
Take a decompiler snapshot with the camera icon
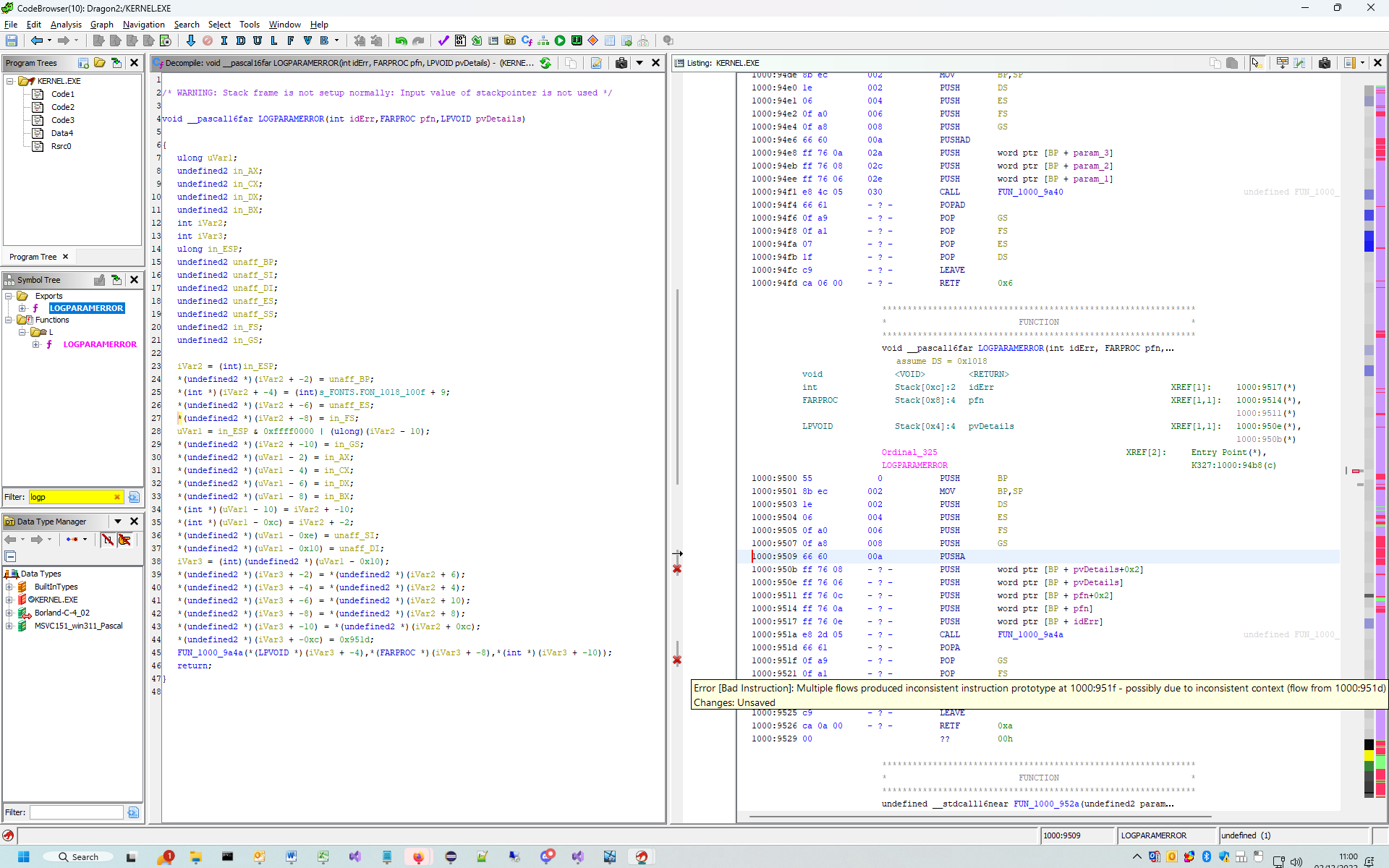[x=621, y=64]
